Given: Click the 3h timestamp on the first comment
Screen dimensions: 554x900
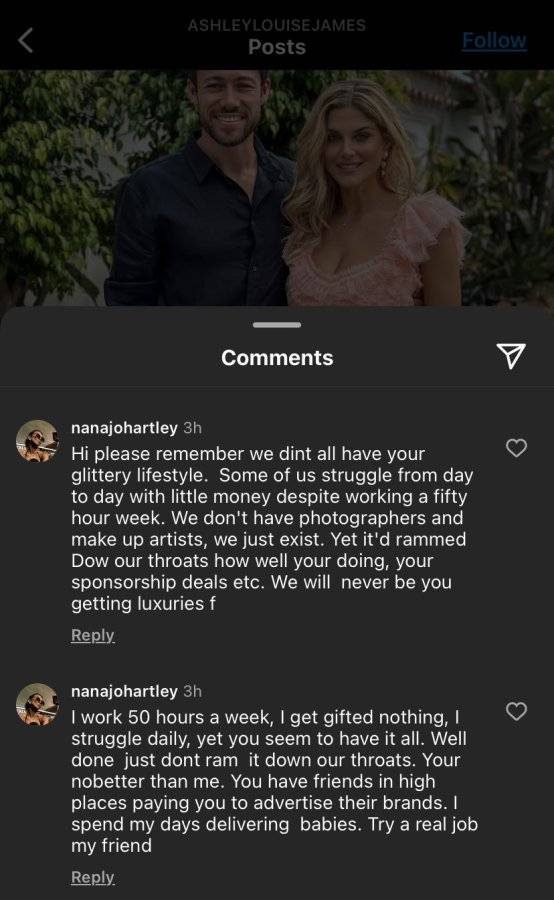Looking at the screenshot, I should point(192,428).
